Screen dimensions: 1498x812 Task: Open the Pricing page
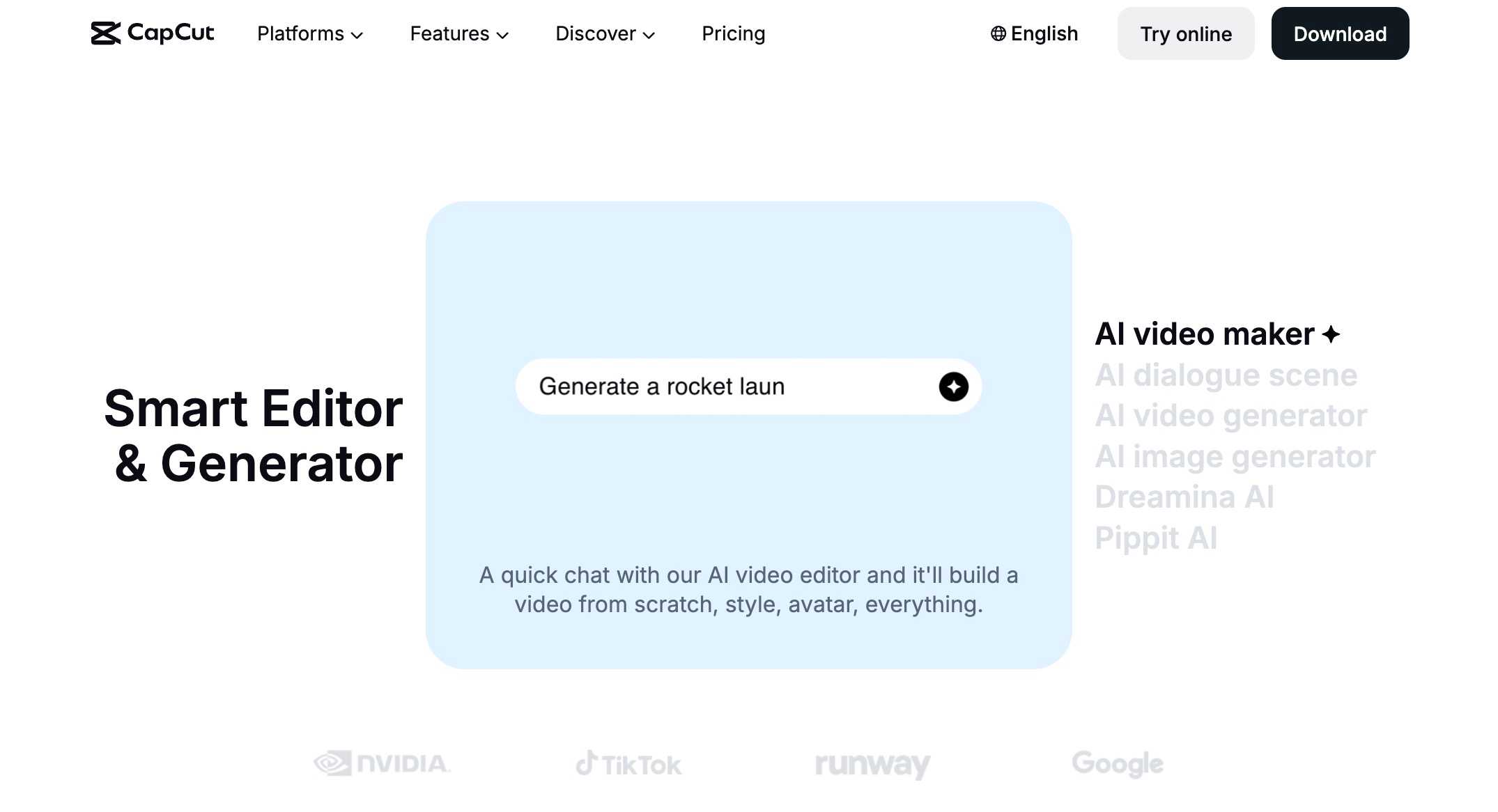(x=733, y=33)
